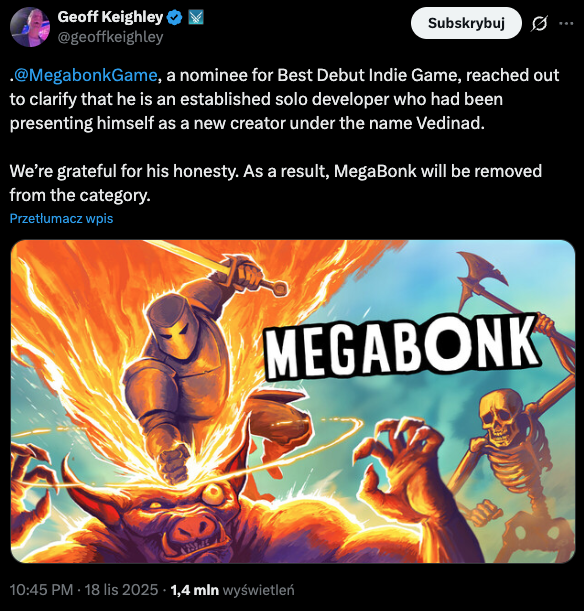Click the 18 lis 2025 date
Viewport: 584px width, 611px height.
click(121, 590)
